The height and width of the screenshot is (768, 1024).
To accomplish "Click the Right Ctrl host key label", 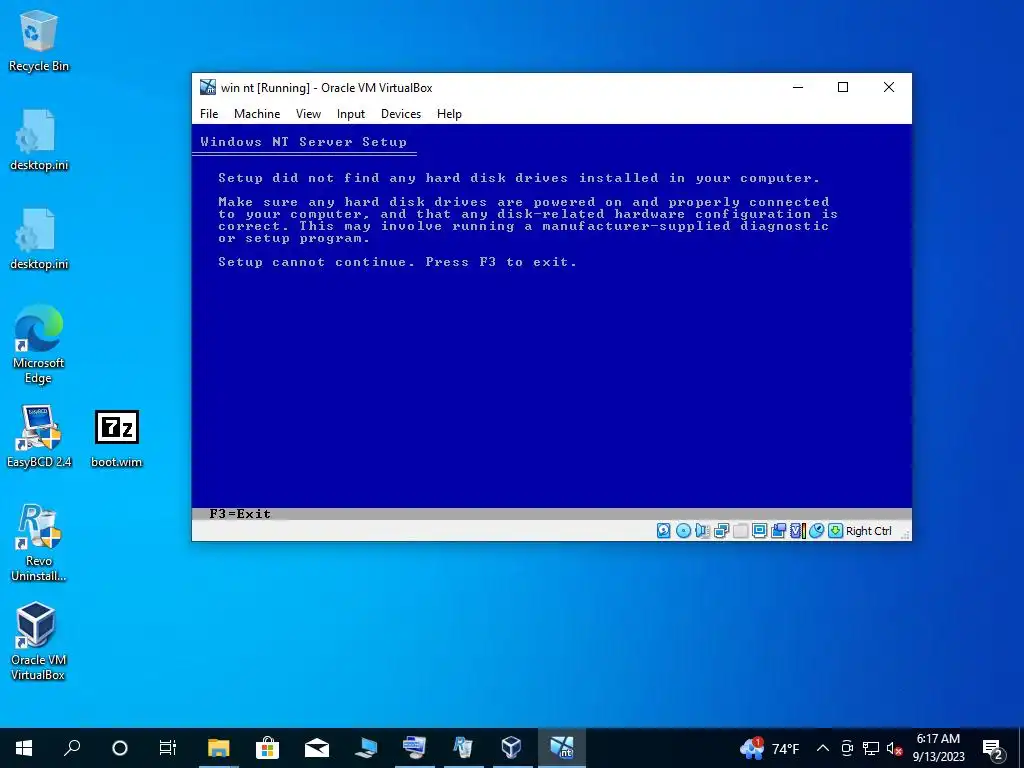I will click(x=869, y=531).
